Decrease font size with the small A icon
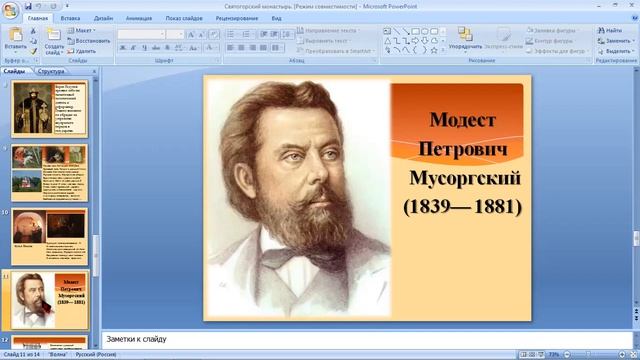The width and height of the screenshot is (640, 360). point(201,35)
